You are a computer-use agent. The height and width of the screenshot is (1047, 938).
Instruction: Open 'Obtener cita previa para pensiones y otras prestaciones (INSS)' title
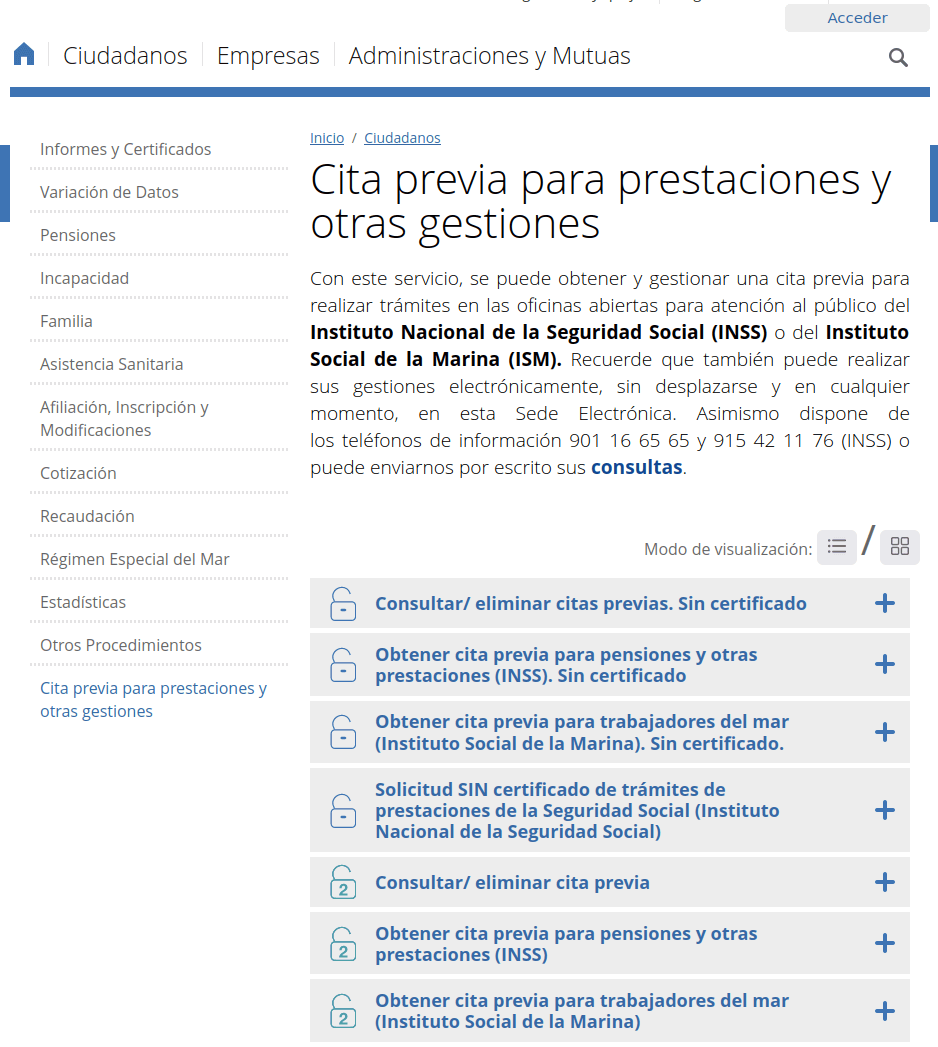566,944
